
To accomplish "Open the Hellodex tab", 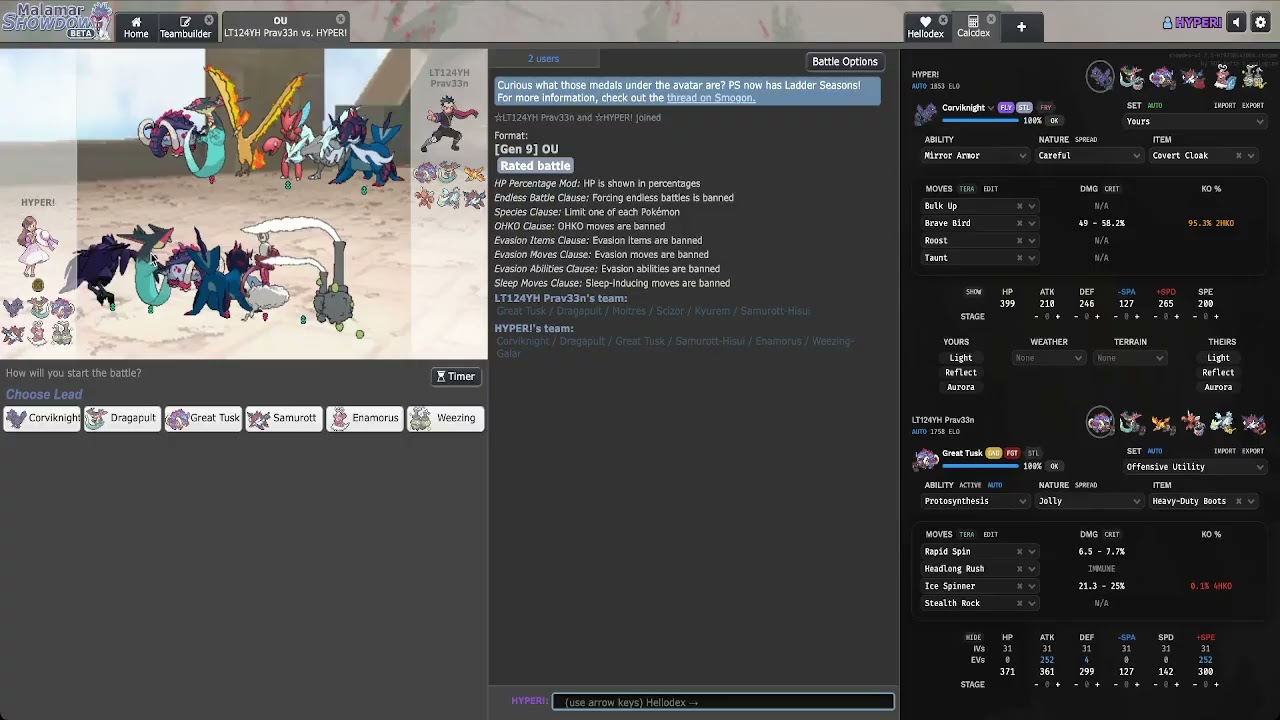I will [925, 27].
